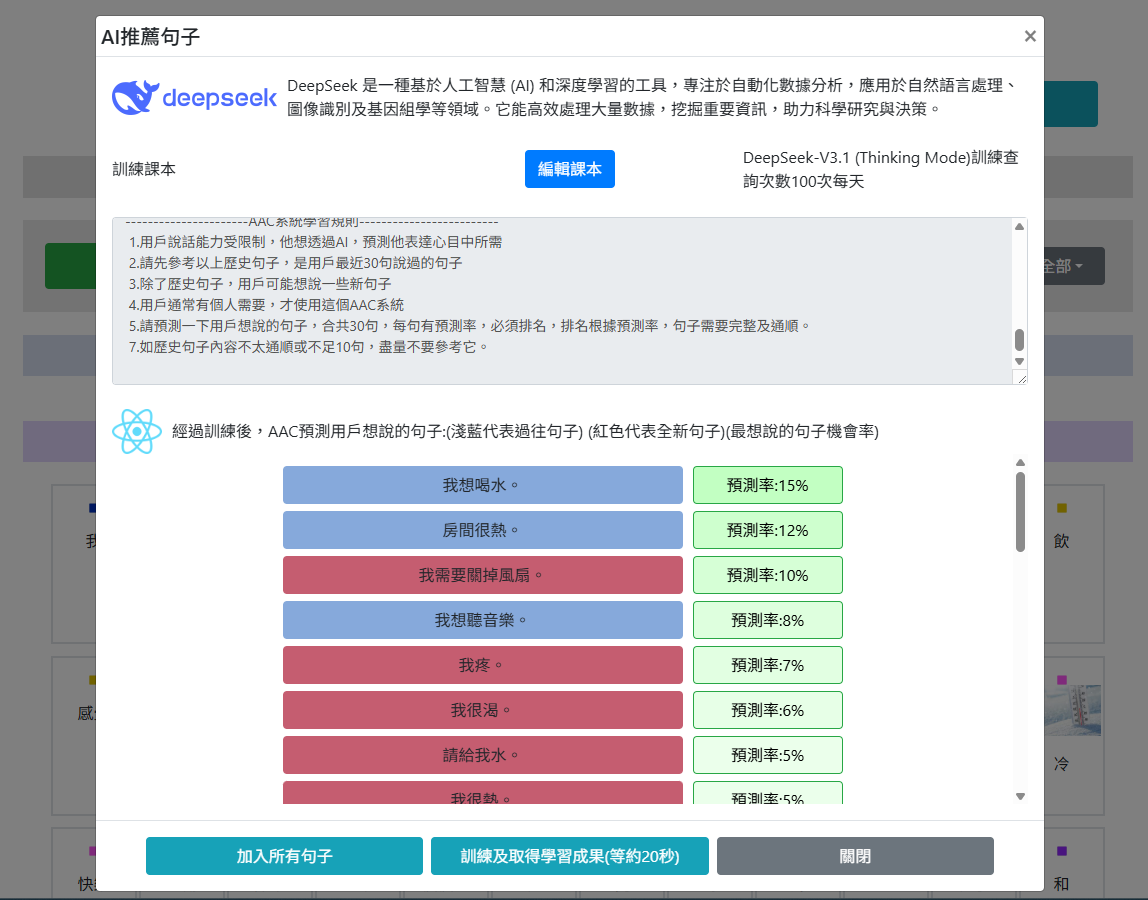Click 訓練及取得學習成果 button
The width and height of the screenshot is (1148, 900).
click(x=569, y=856)
